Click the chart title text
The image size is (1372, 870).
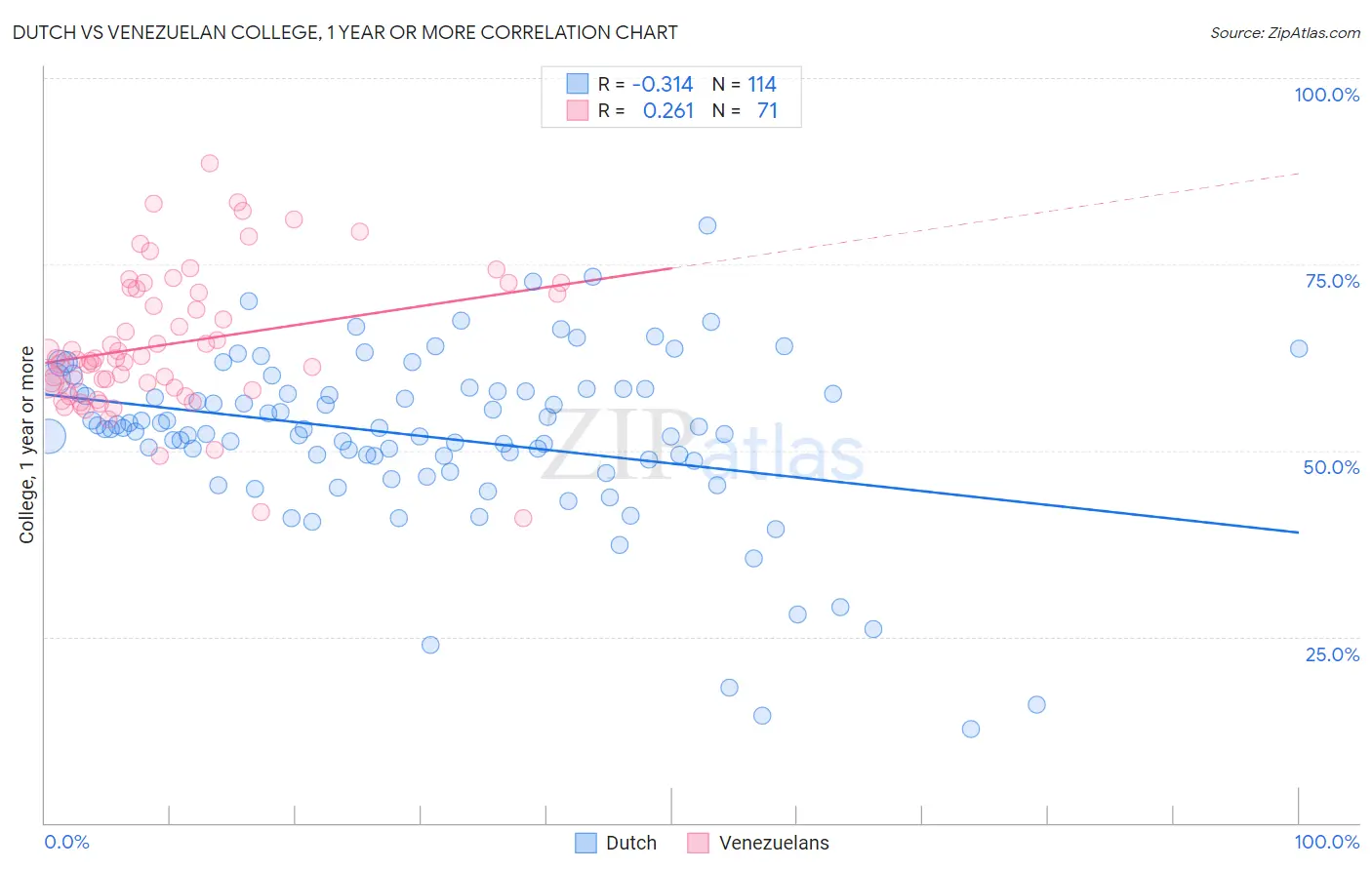(344, 32)
